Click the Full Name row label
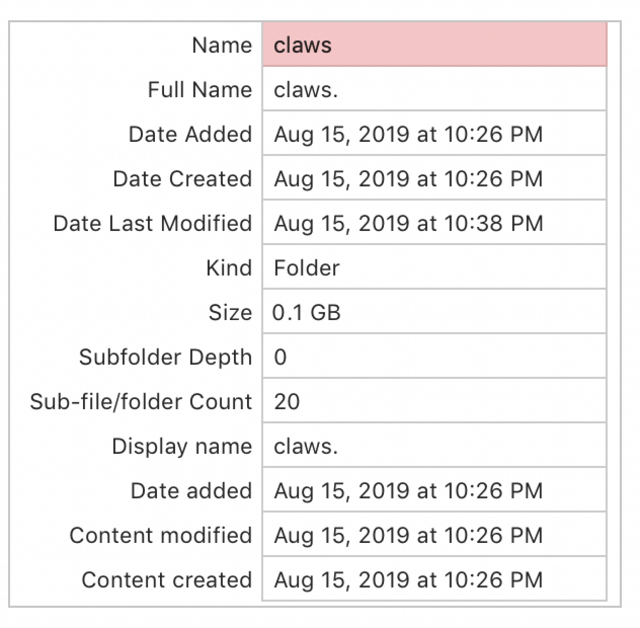The image size is (640, 628). [200, 89]
